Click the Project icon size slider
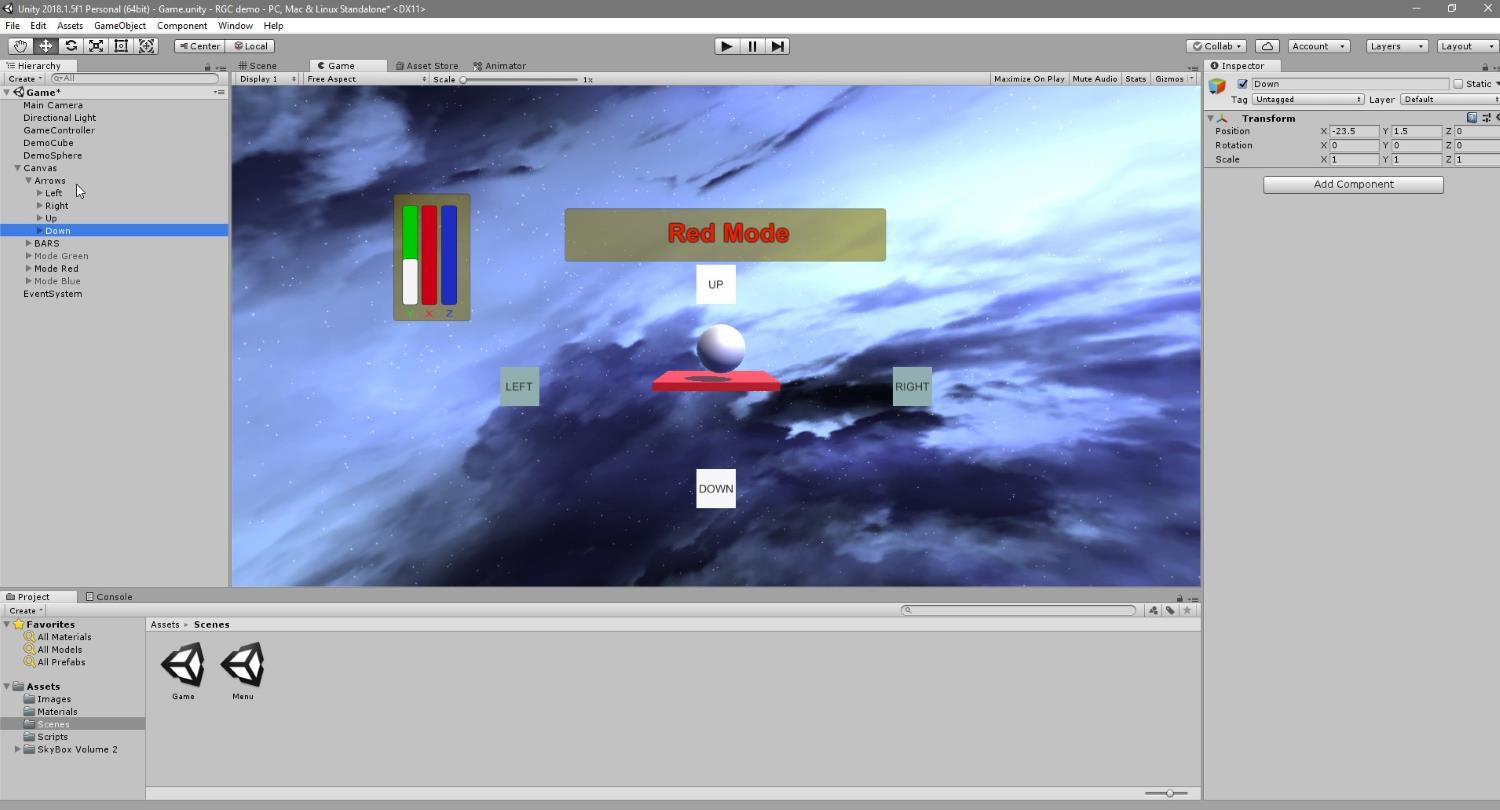1500x810 pixels. pos(1167,793)
